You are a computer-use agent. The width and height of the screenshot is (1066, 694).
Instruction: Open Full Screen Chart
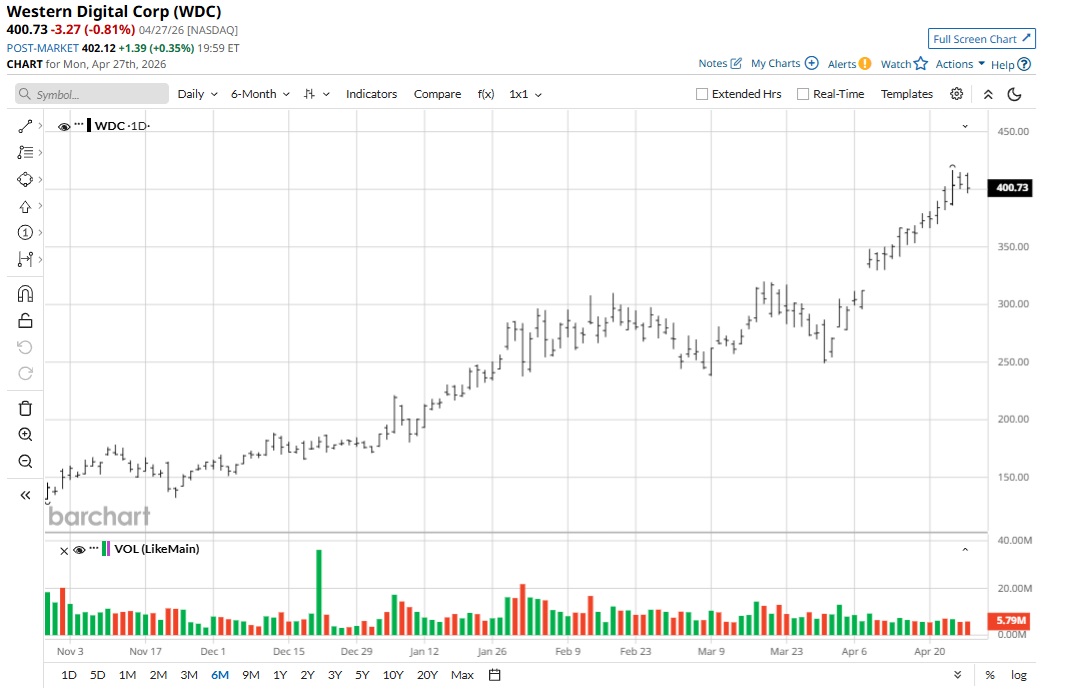coord(982,39)
